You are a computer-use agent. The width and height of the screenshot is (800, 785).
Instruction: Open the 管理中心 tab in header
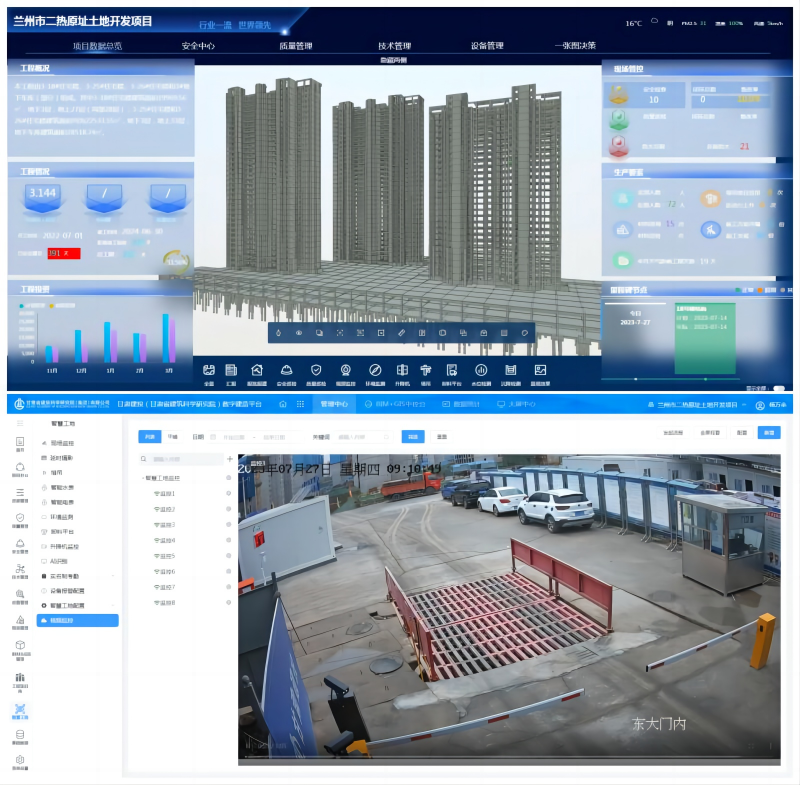tap(334, 405)
